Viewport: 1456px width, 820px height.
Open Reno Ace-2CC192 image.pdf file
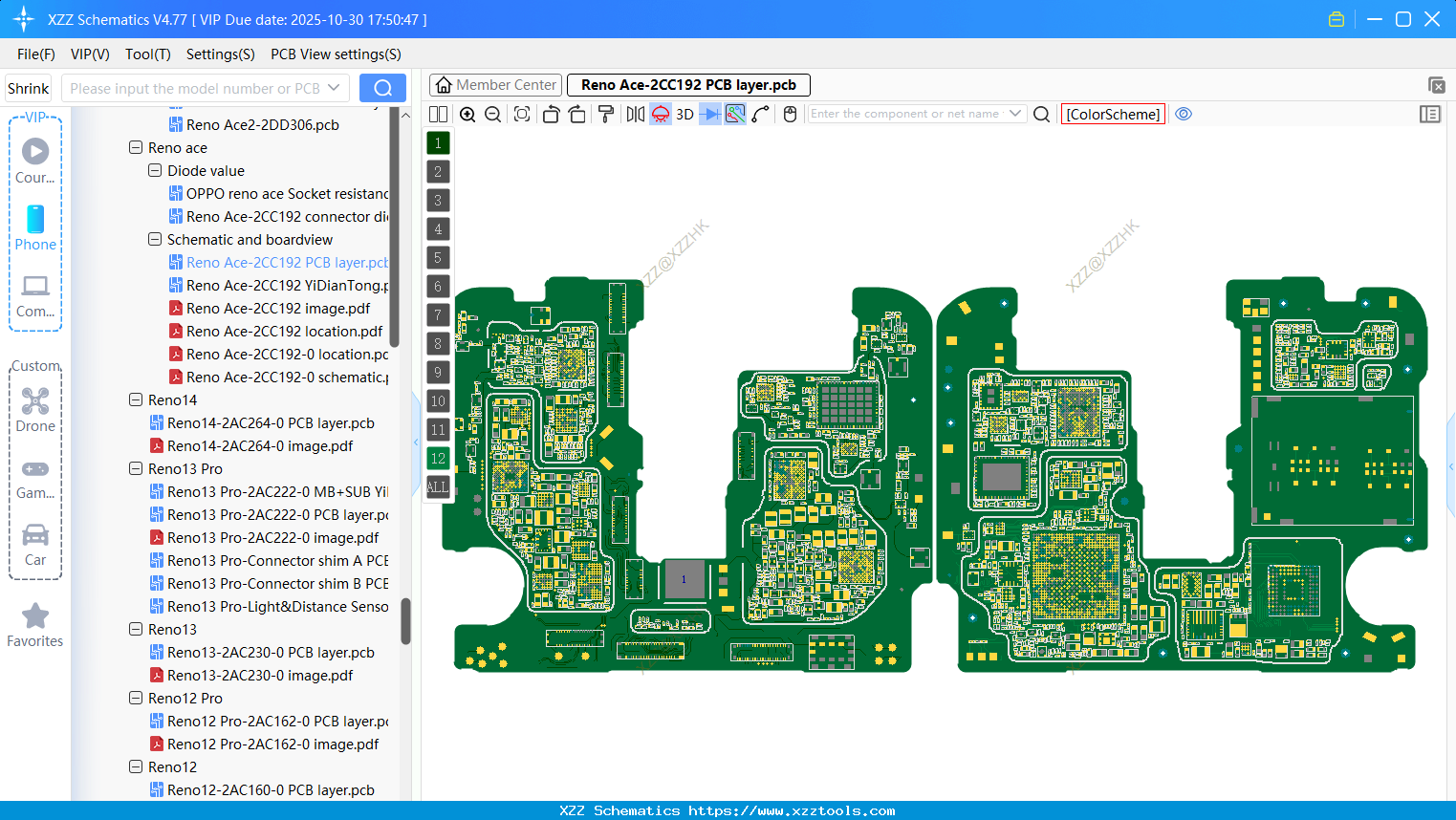277,309
